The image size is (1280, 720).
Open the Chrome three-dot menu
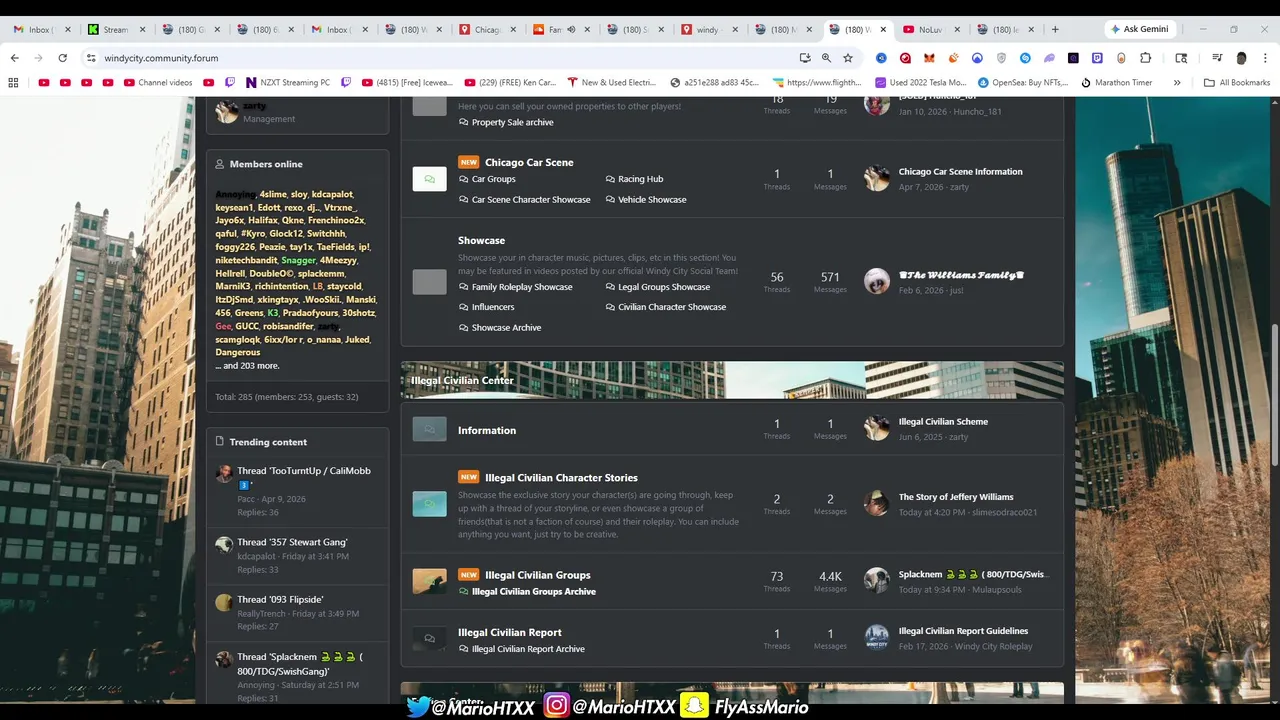pos(1264,58)
